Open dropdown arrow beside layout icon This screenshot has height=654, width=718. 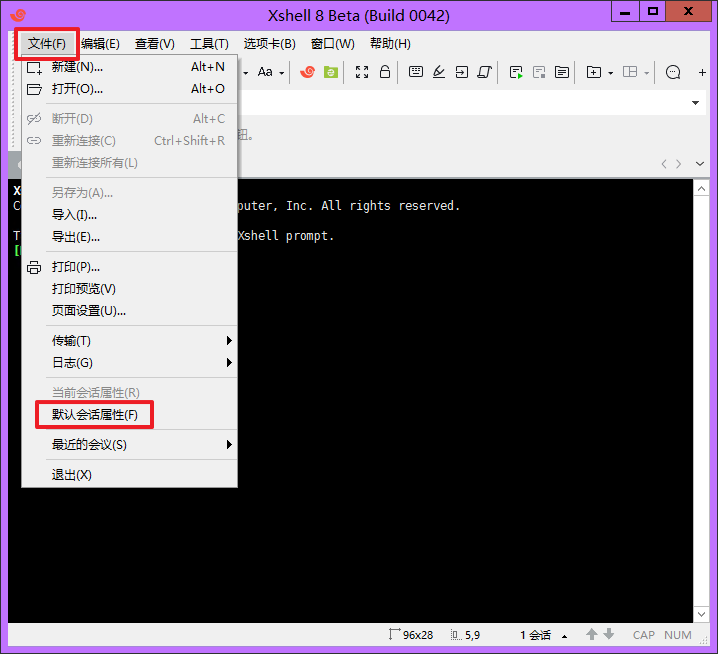(647, 73)
